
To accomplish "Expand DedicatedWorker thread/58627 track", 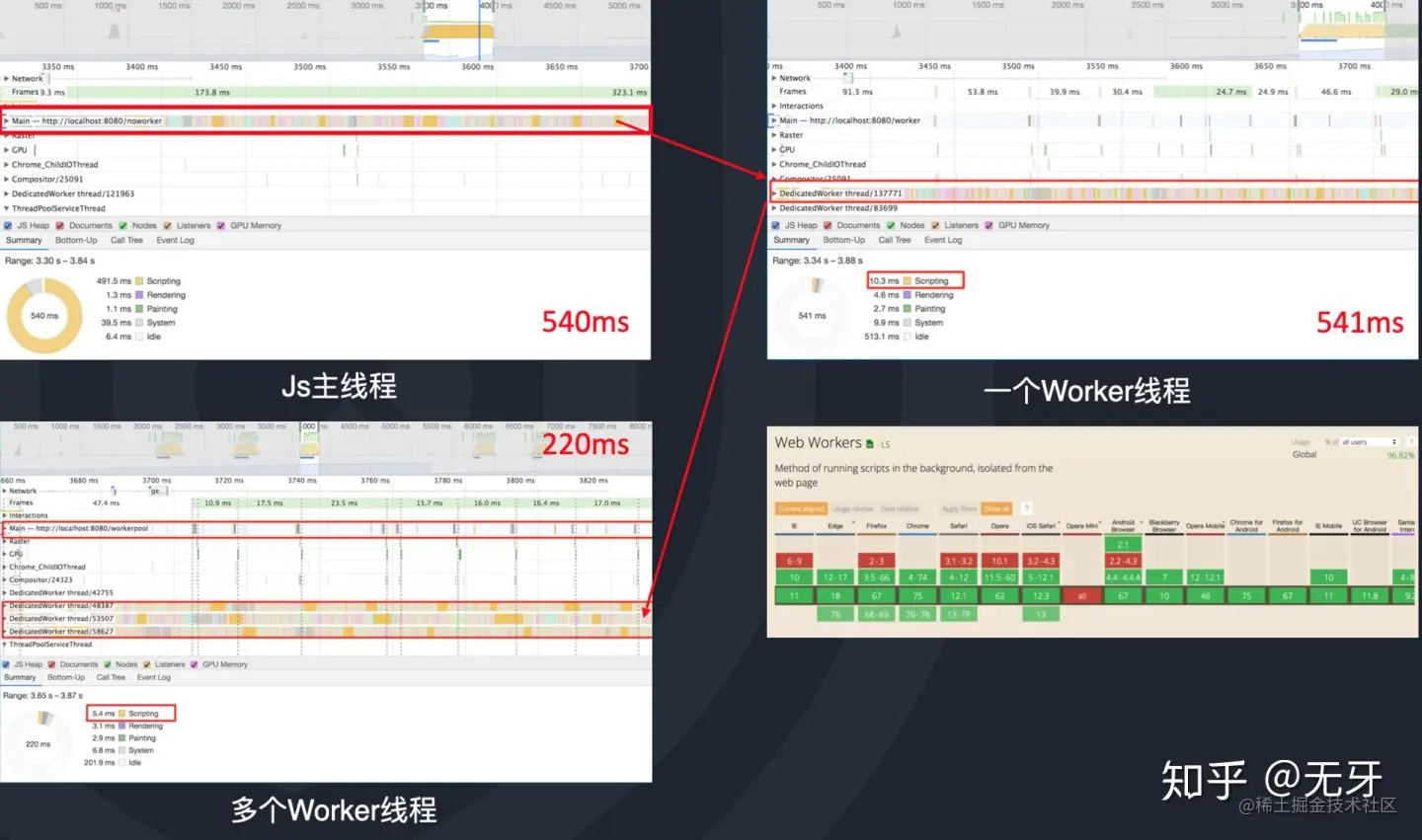I will coord(5,632).
